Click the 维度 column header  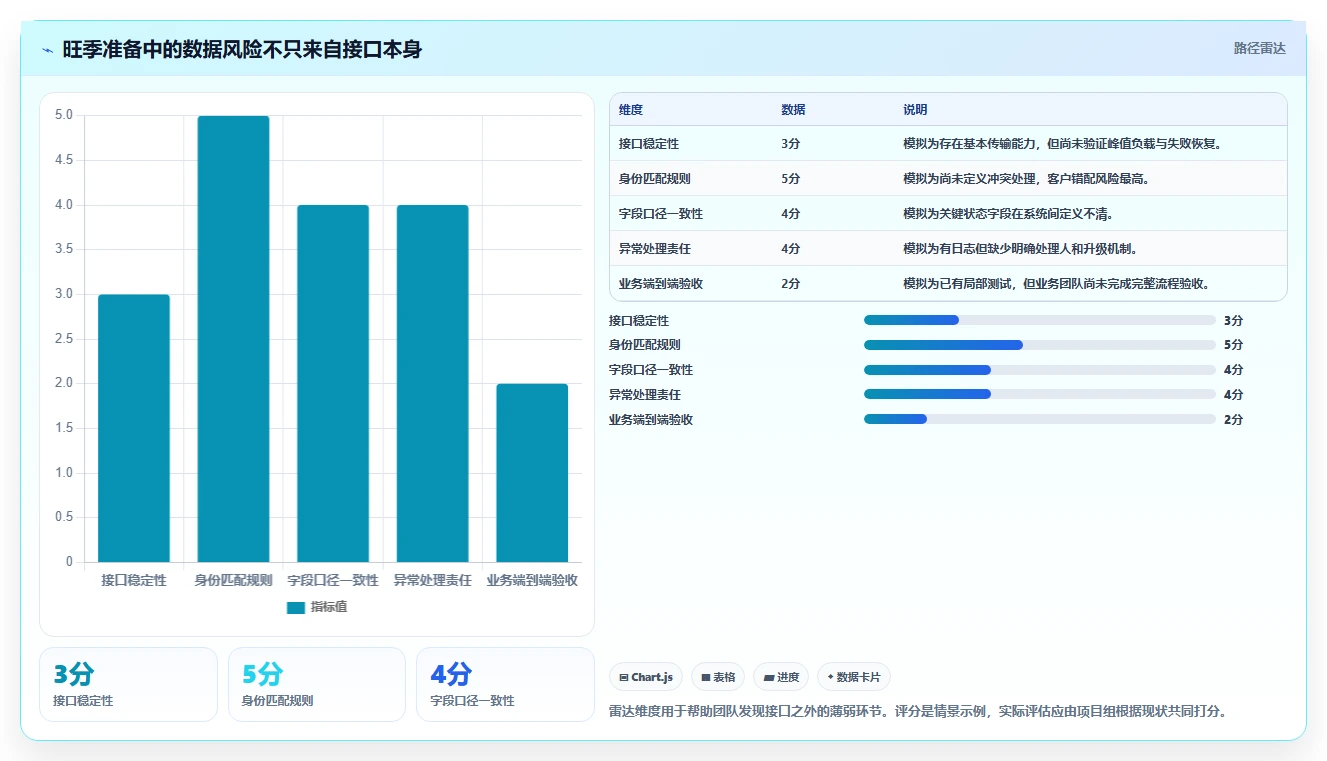click(631, 110)
